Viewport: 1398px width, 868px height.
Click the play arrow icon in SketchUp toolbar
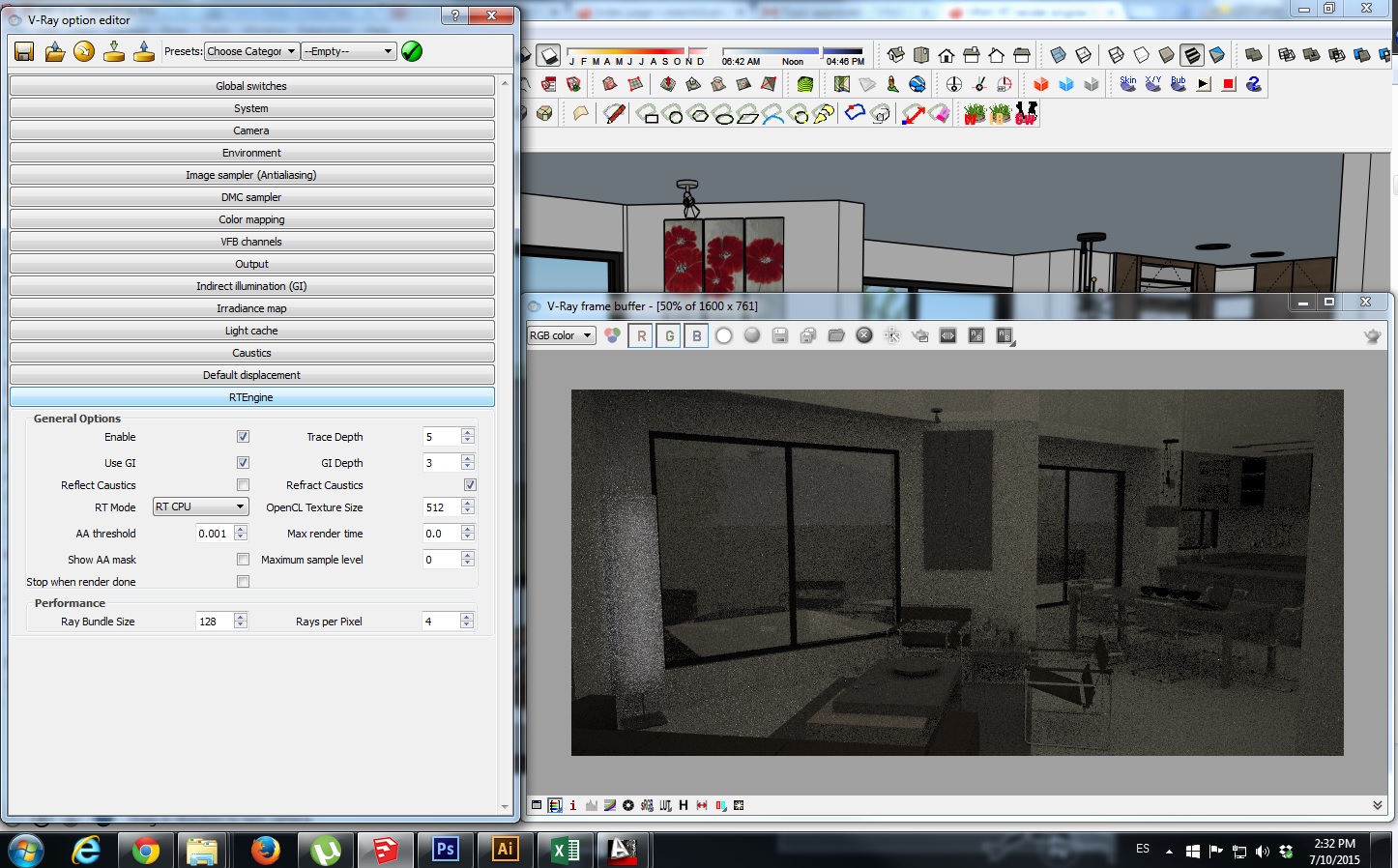click(1204, 84)
